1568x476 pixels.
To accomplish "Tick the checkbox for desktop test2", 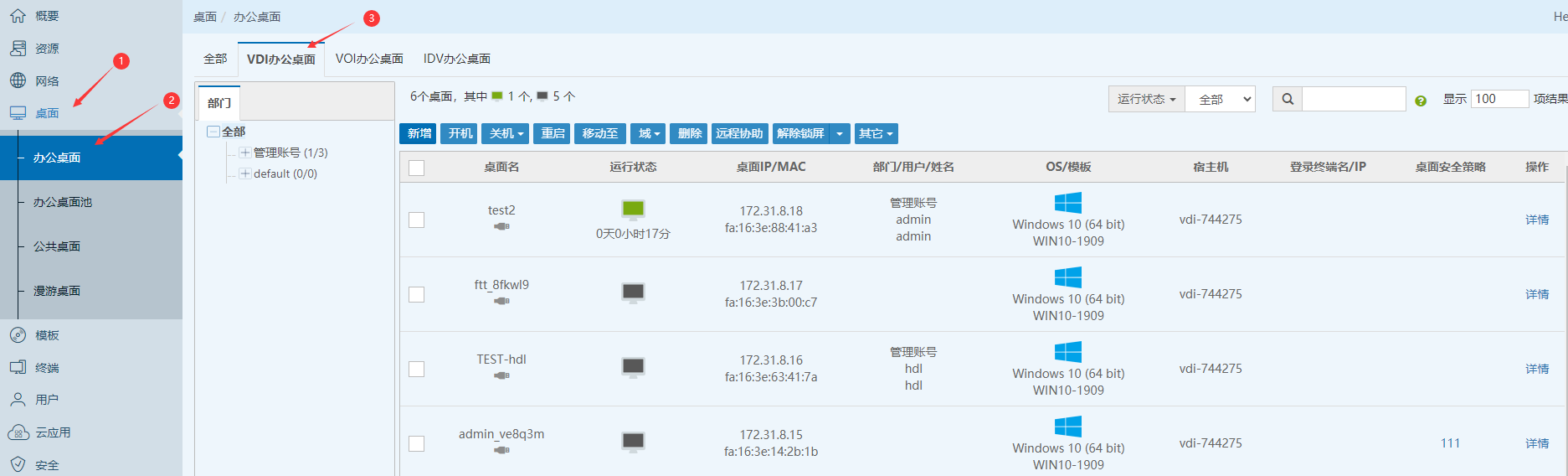I will point(416,220).
